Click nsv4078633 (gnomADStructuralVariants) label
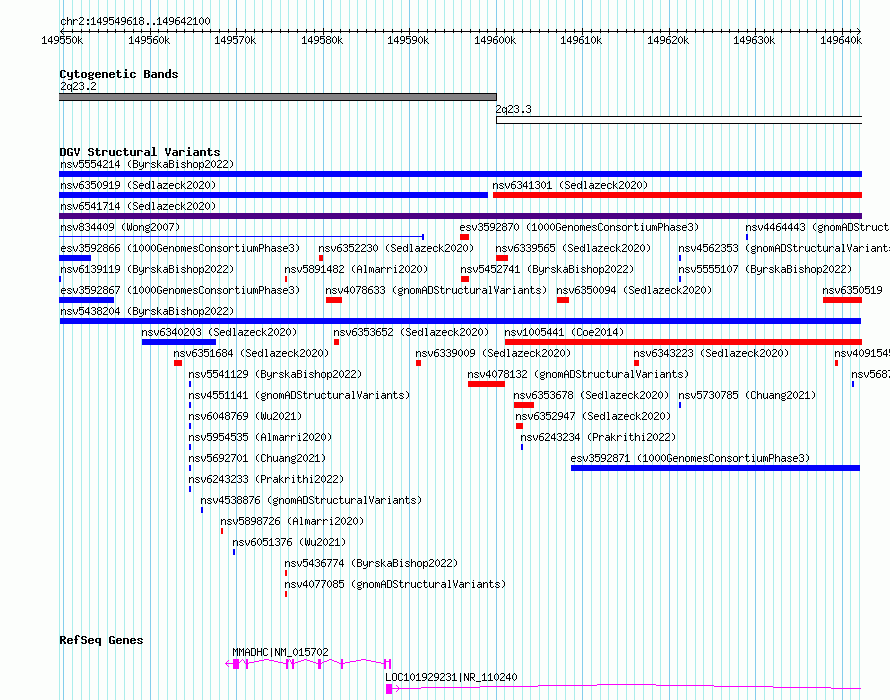Viewport: 890px width, 700px height. click(x=436, y=291)
